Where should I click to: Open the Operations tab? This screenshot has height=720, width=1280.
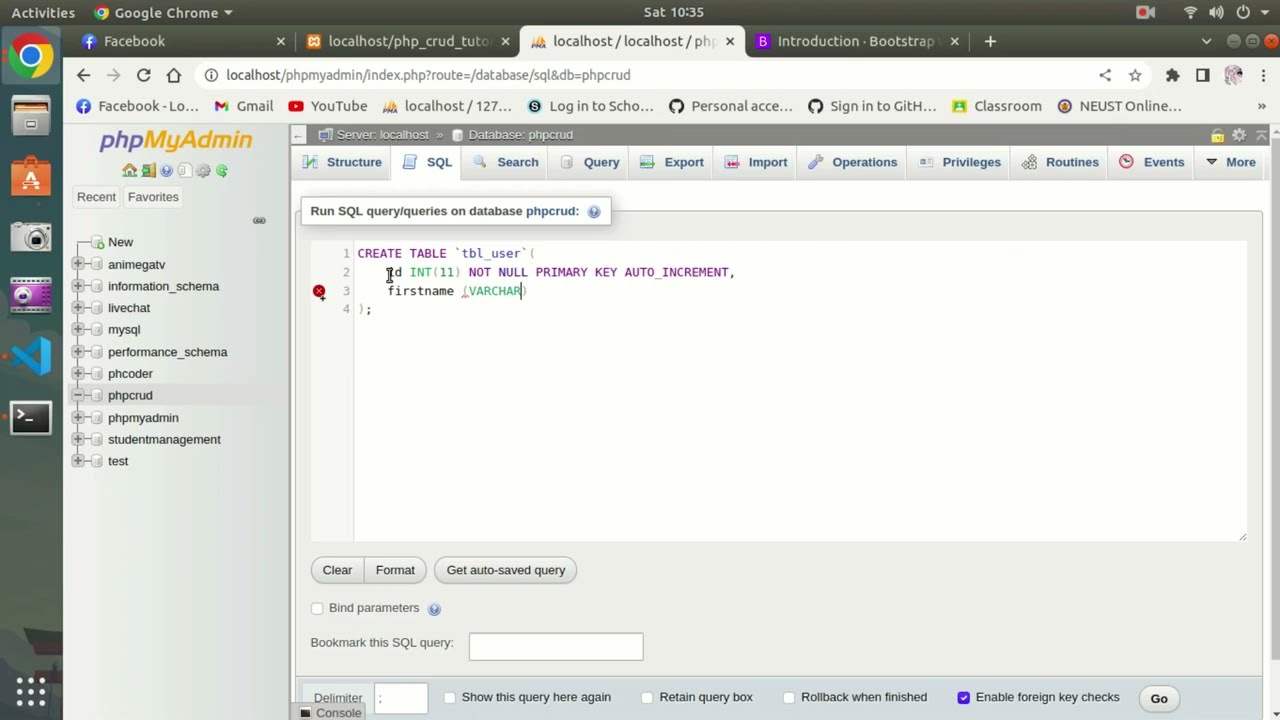pyautogui.click(x=853, y=162)
